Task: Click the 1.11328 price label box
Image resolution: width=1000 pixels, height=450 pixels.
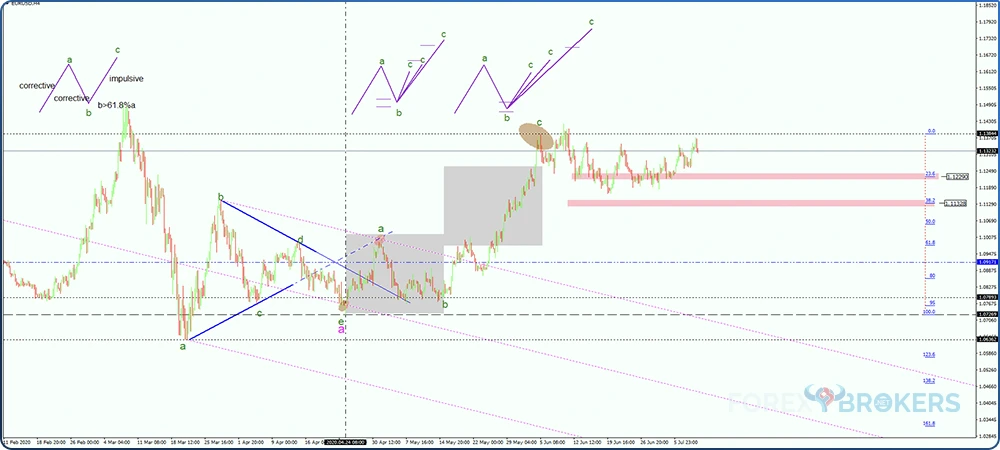Action: click(x=956, y=203)
